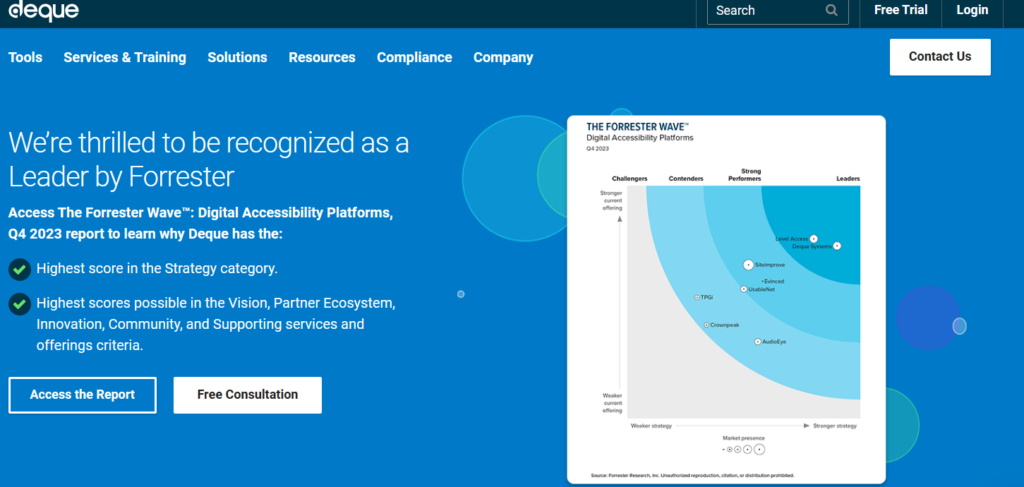Click checkmark icon beside Strategy category line
This screenshot has width=1024, height=487.
pos(20,268)
